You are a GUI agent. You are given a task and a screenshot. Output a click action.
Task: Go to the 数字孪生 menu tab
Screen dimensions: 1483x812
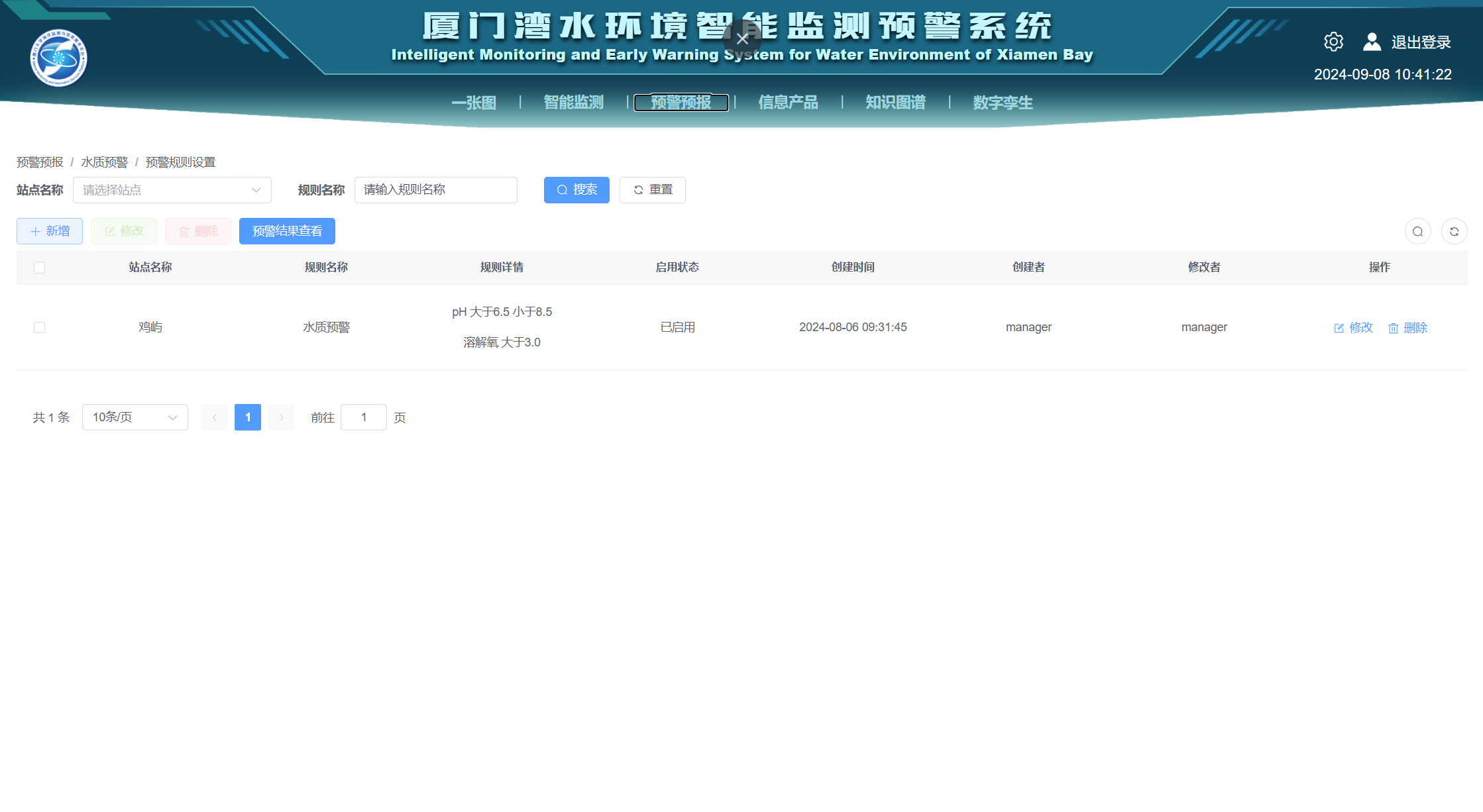click(1002, 103)
